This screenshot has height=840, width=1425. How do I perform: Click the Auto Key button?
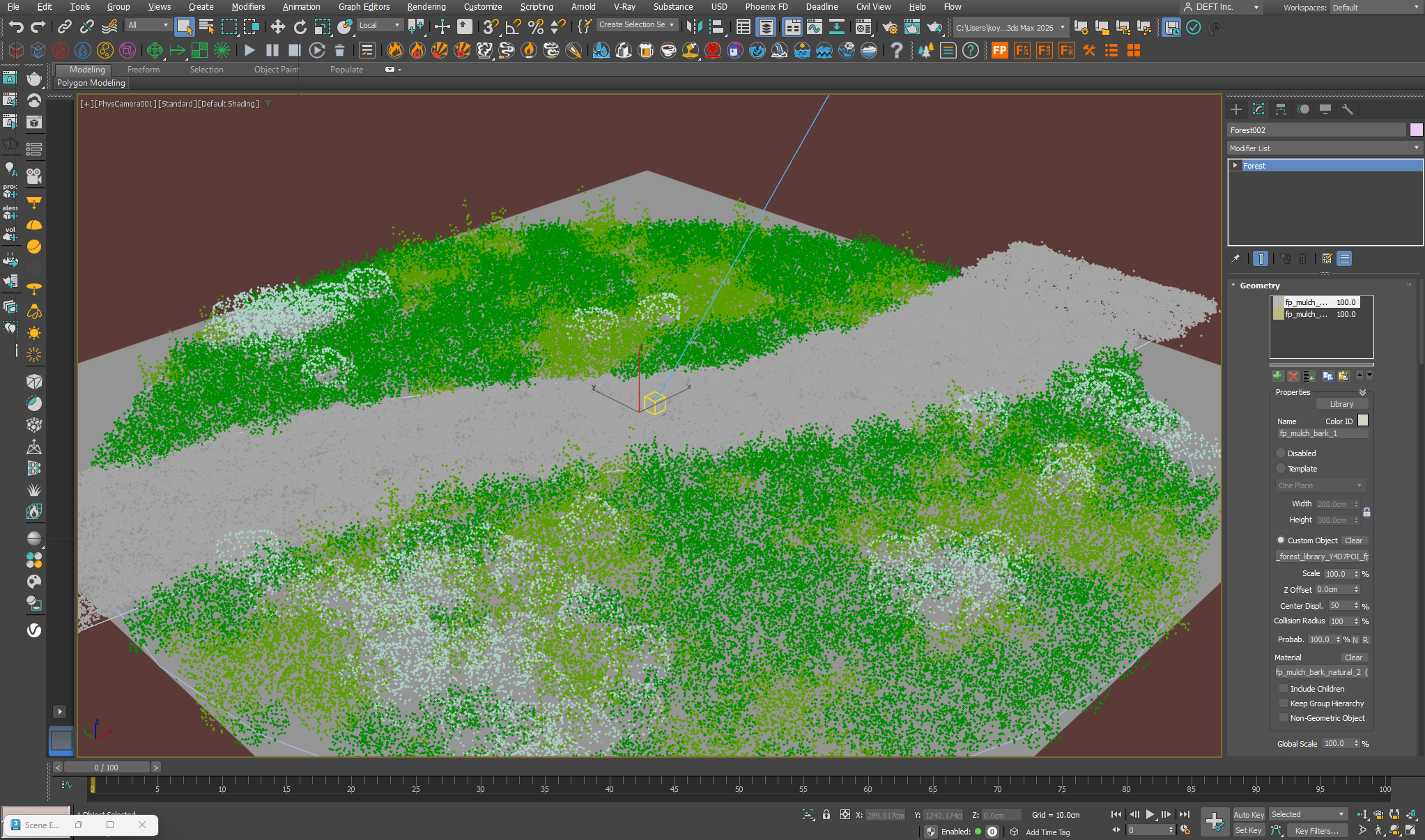pos(1248,815)
